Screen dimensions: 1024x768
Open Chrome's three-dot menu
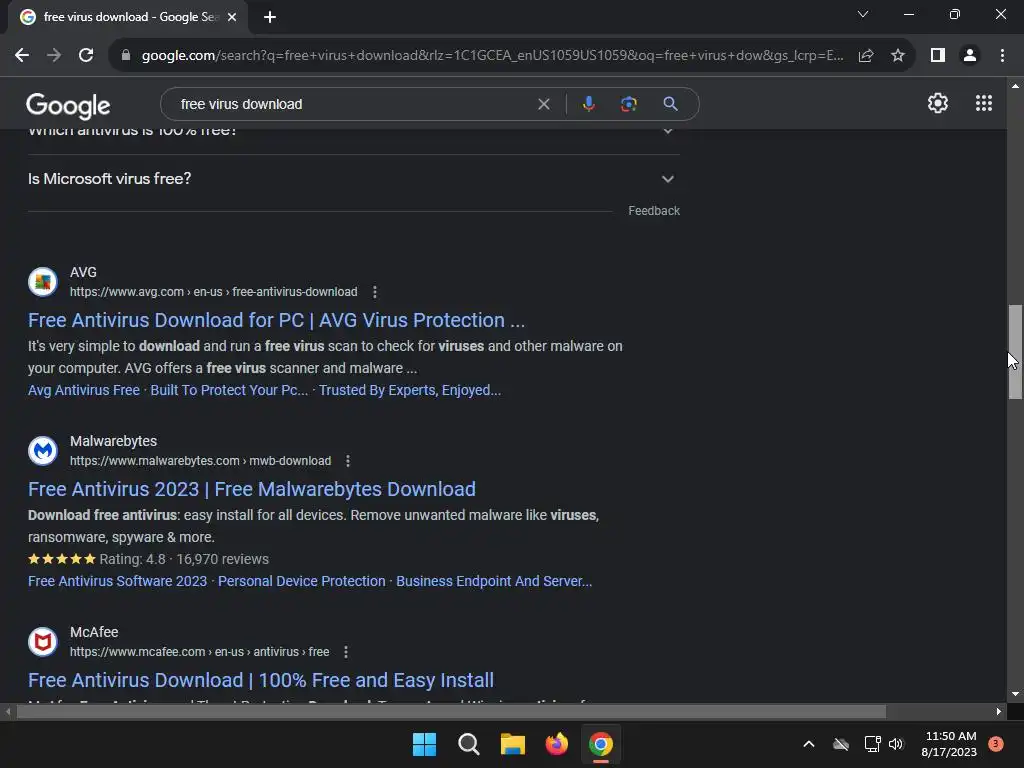point(1002,56)
